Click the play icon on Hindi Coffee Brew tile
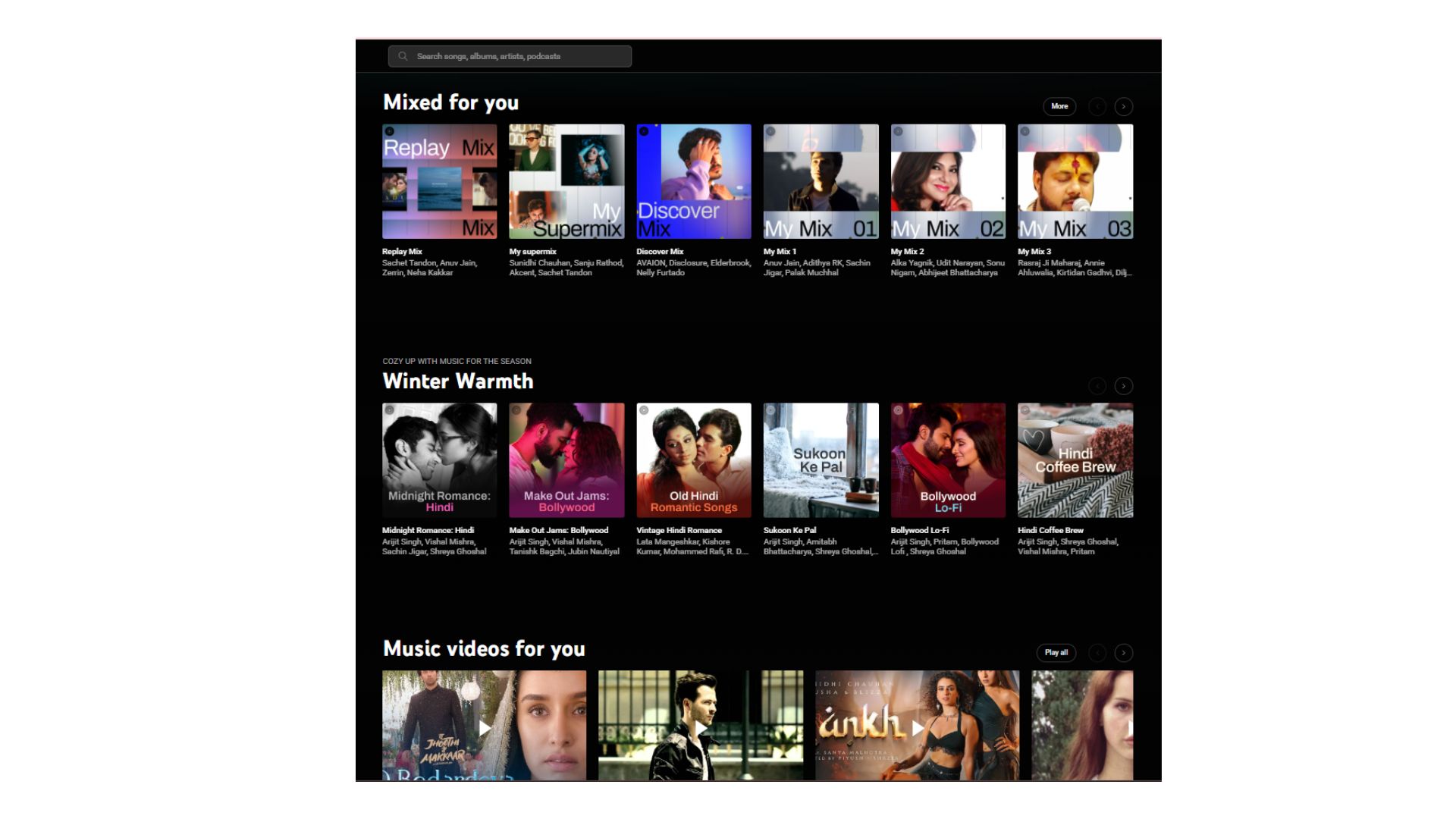 click(1026, 409)
